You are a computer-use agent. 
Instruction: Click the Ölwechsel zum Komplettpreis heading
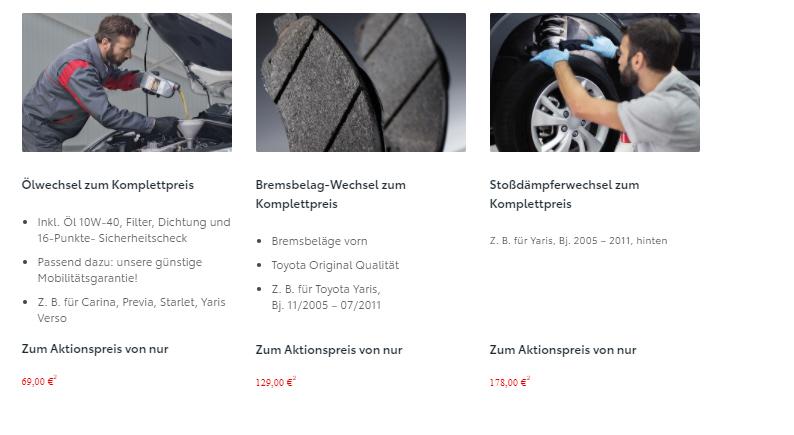pos(107,185)
